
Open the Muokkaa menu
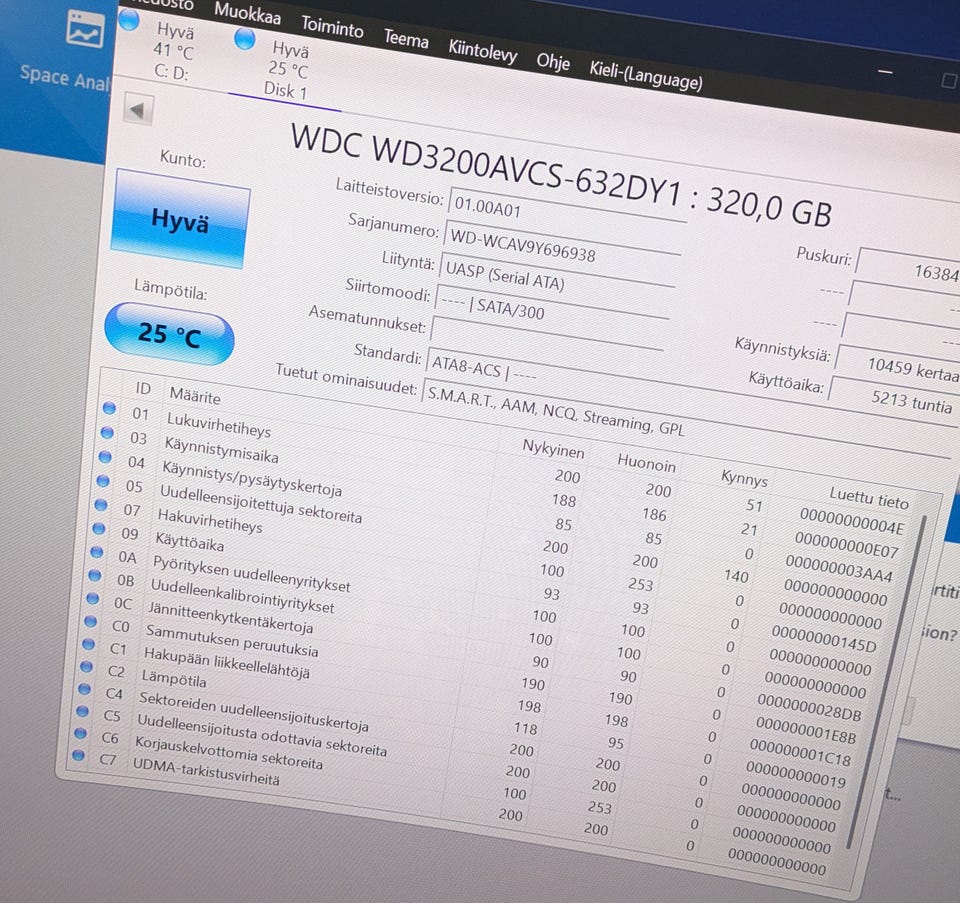pyautogui.click(x=247, y=13)
